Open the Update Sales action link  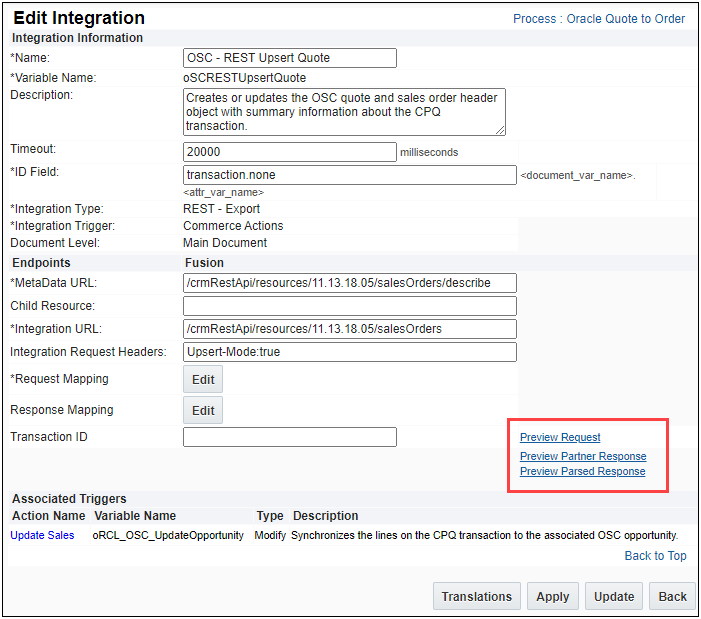click(42, 536)
